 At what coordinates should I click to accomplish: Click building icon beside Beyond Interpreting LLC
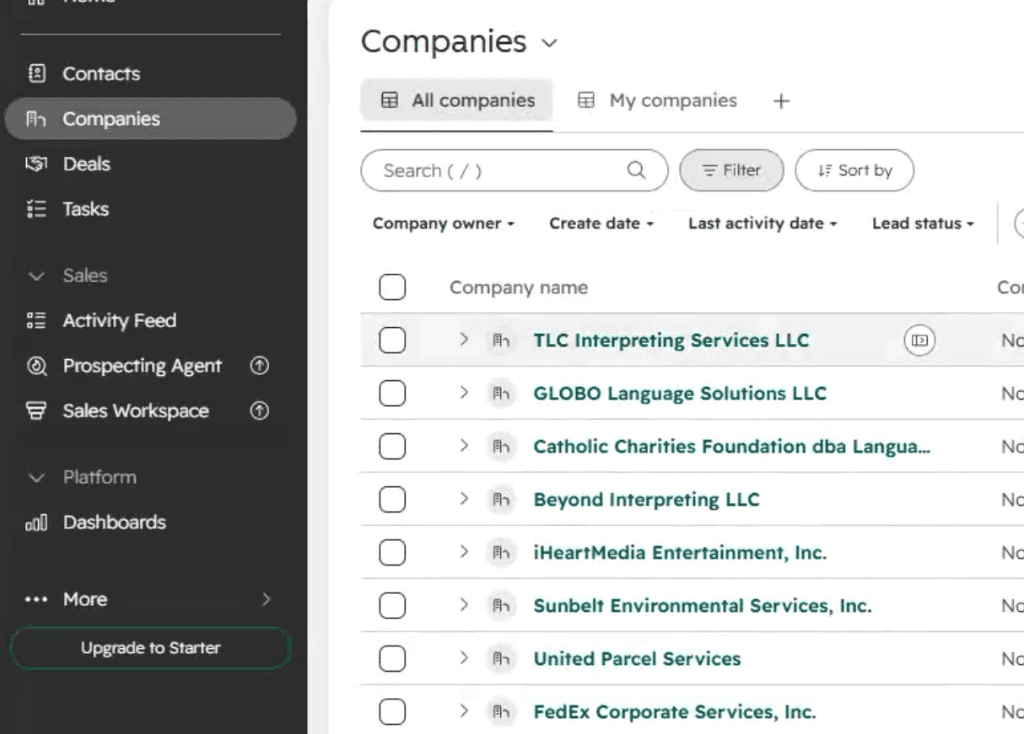pyautogui.click(x=501, y=500)
